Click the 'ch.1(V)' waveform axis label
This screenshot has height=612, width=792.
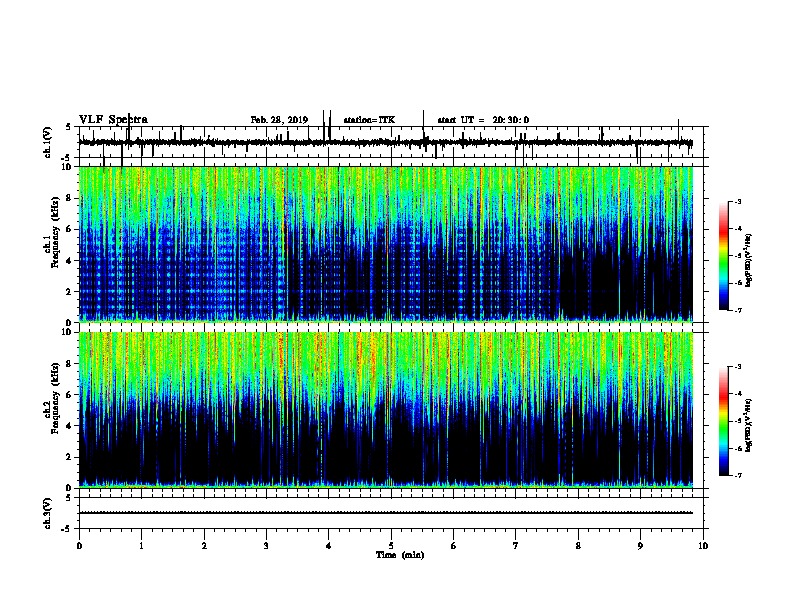pyautogui.click(x=48, y=142)
